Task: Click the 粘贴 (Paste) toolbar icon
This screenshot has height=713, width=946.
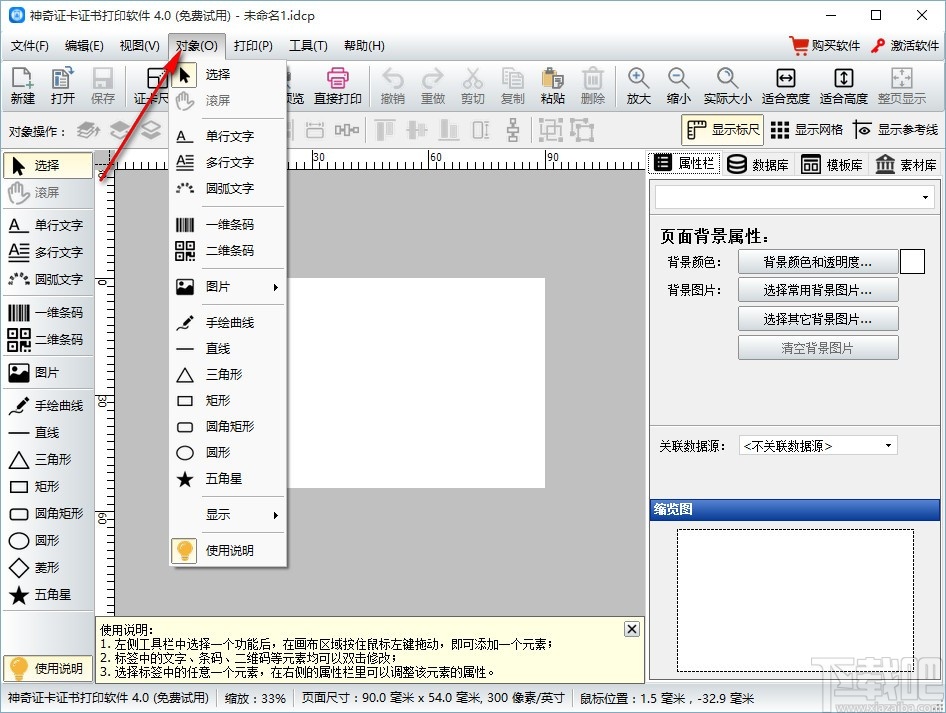Action: [x=553, y=85]
